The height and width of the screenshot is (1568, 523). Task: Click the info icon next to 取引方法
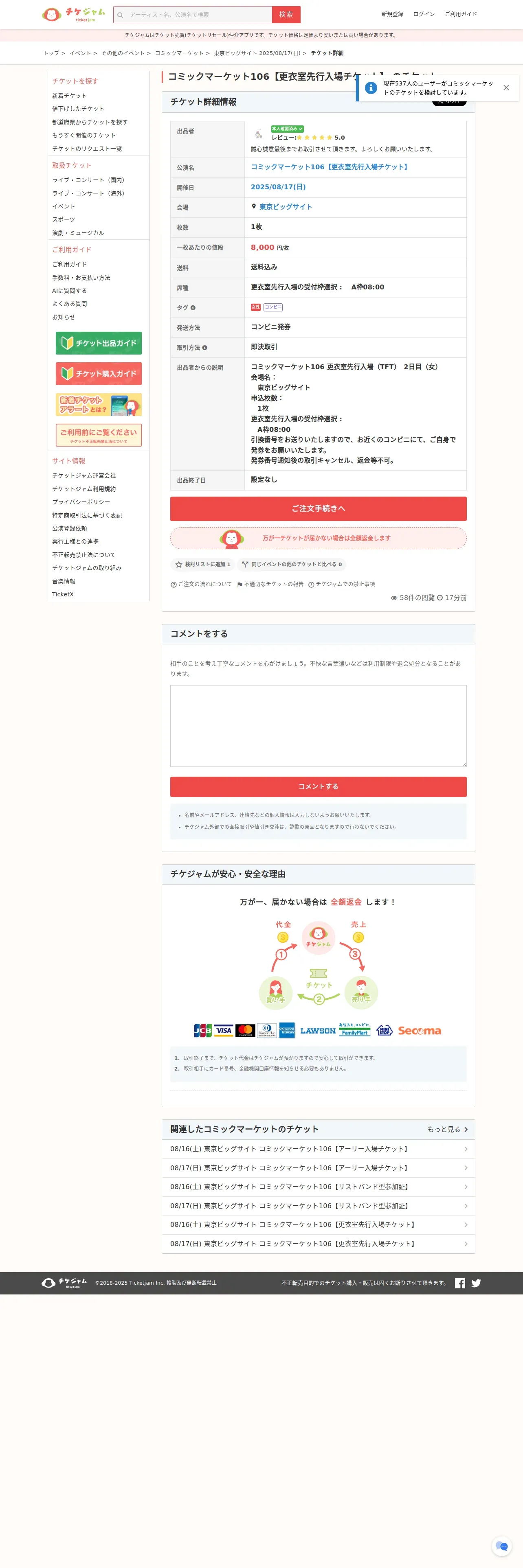click(204, 348)
